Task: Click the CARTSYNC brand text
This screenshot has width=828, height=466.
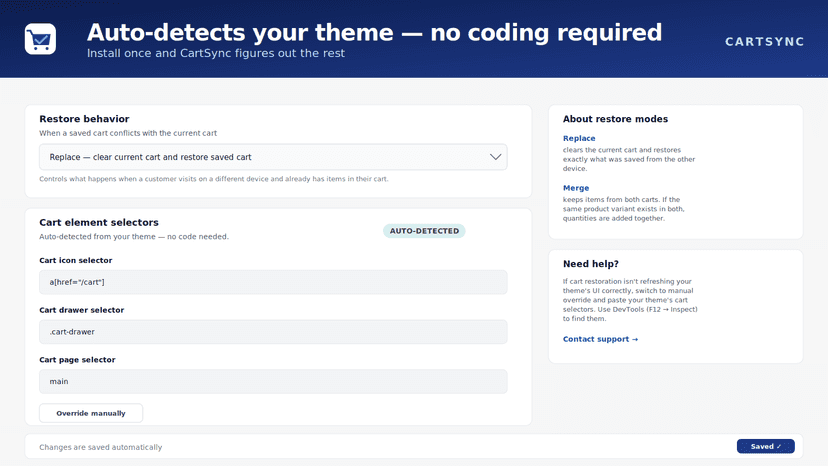Action: pos(765,42)
